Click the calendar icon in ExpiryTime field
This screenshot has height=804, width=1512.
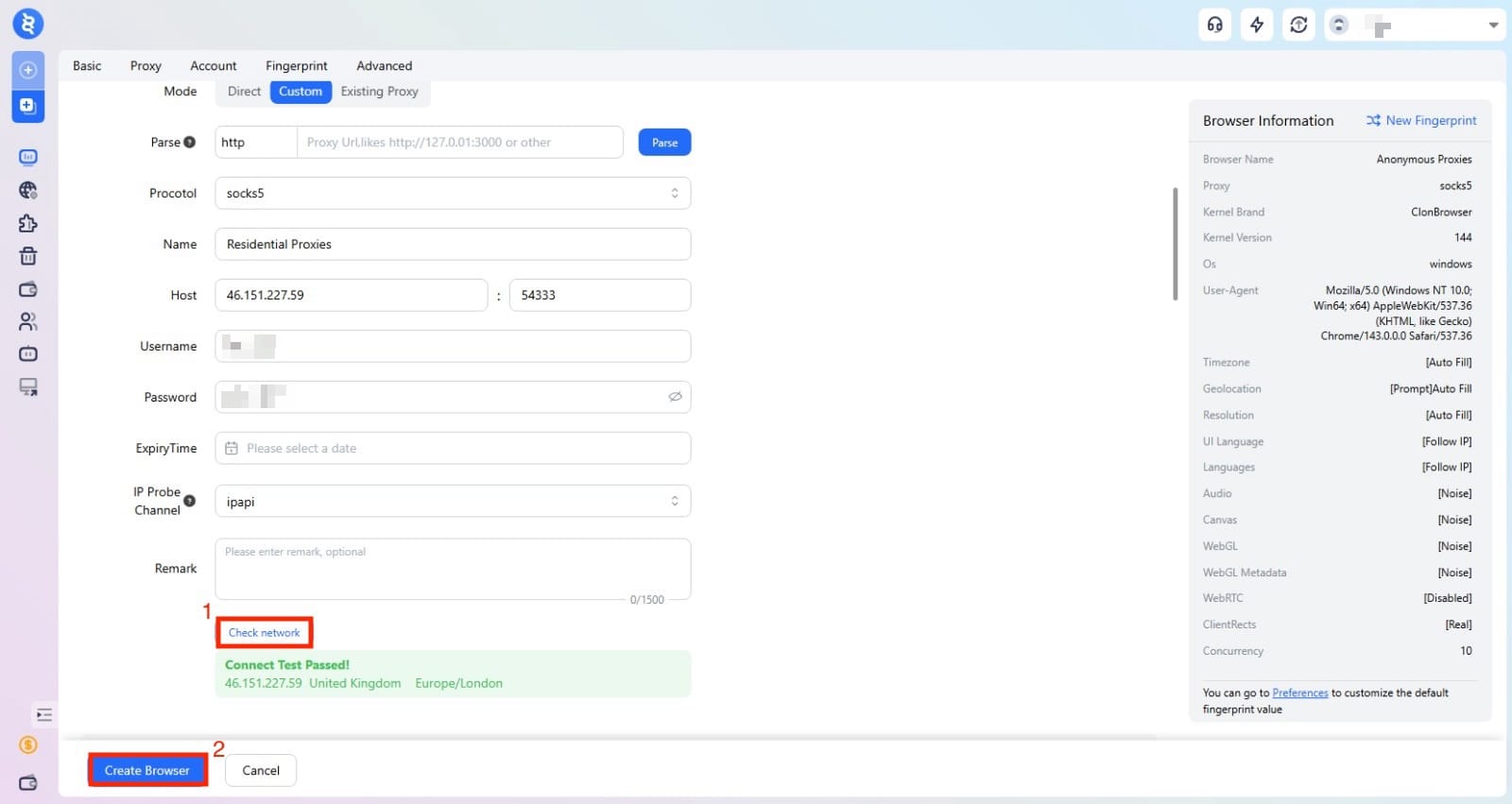point(232,448)
